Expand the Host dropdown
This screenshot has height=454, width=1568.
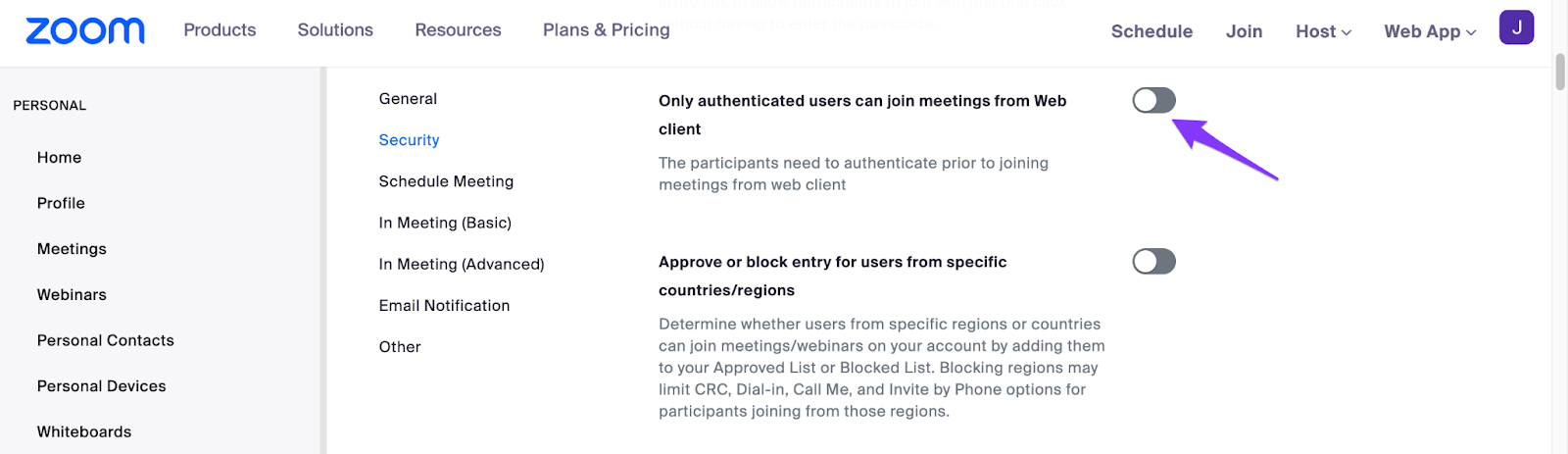click(1323, 31)
